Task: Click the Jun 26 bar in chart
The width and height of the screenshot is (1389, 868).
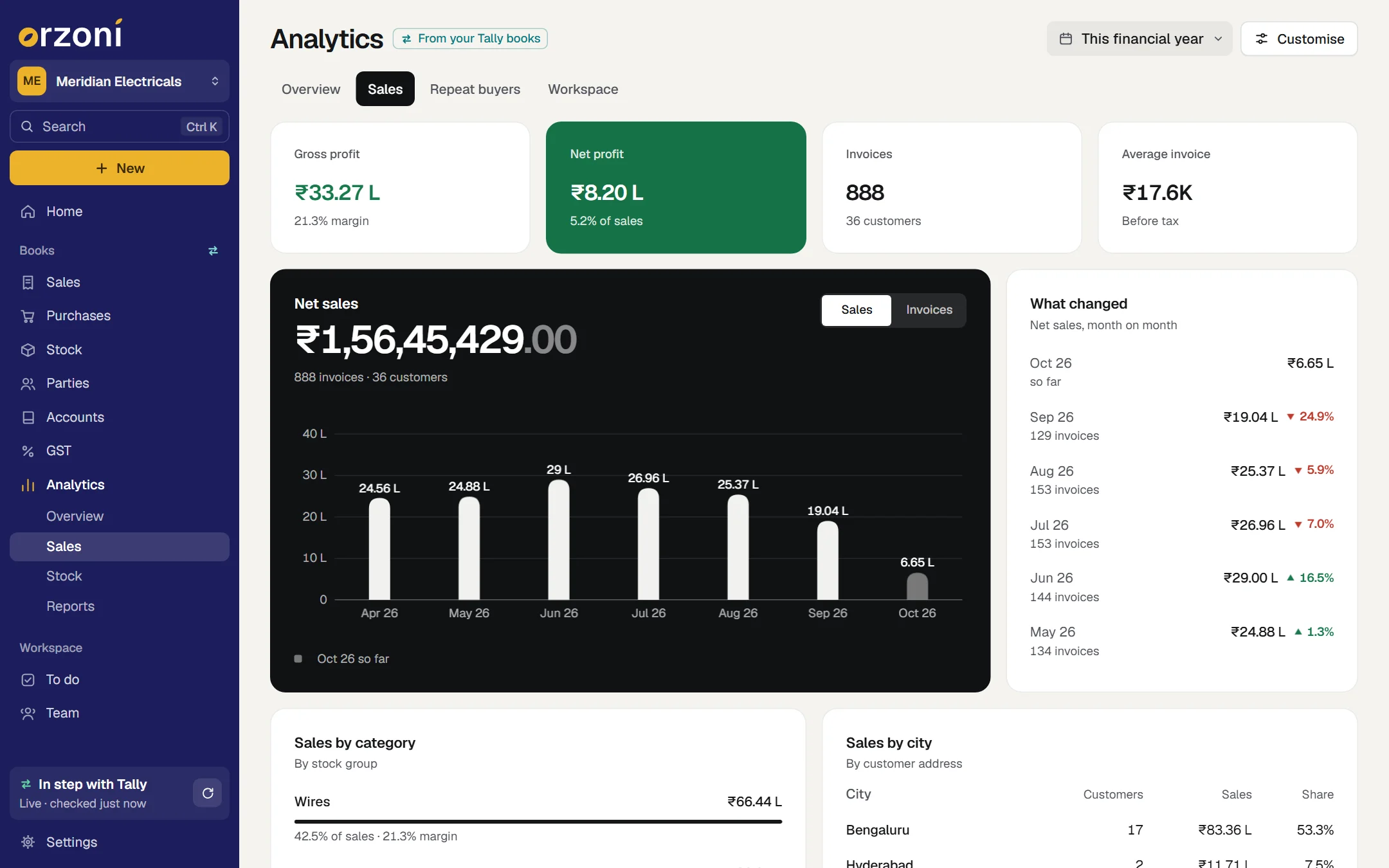Action: [x=558, y=539]
